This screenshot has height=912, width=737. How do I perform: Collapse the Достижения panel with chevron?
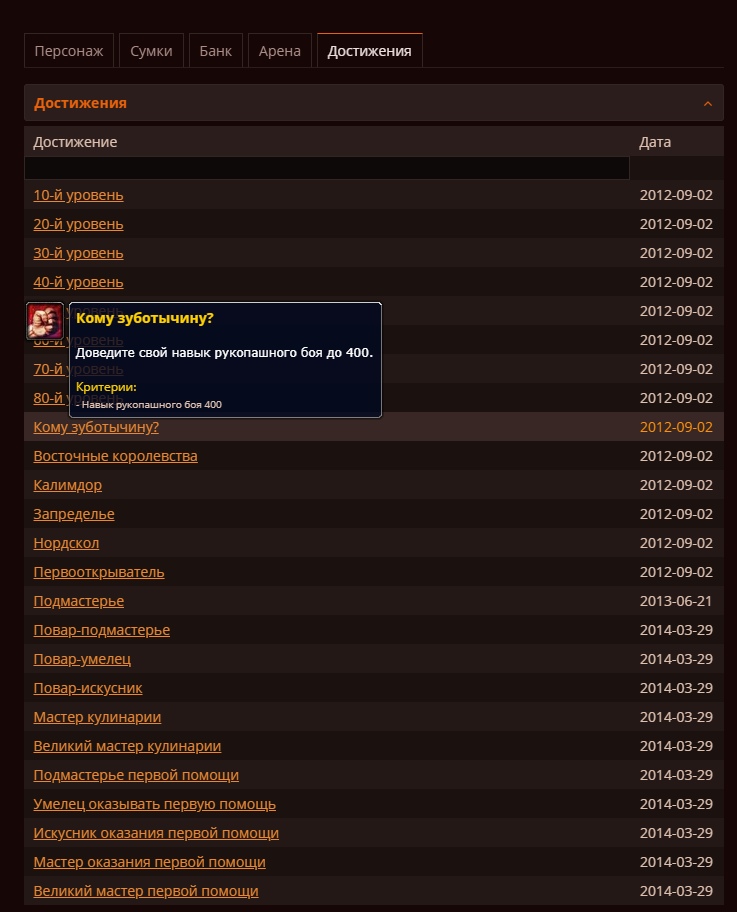pos(707,104)
